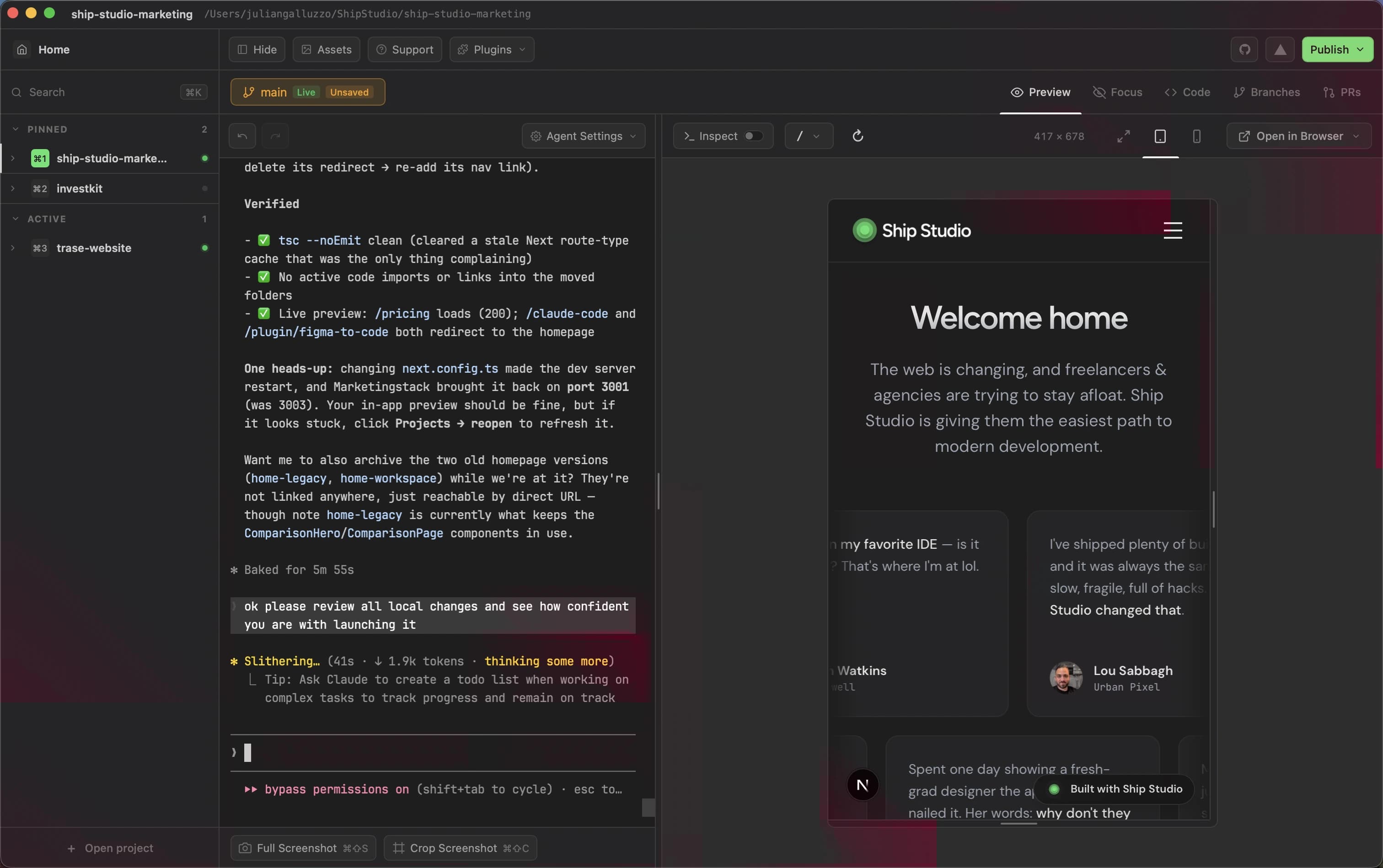Collapse the PINNED section

(16, 129)
